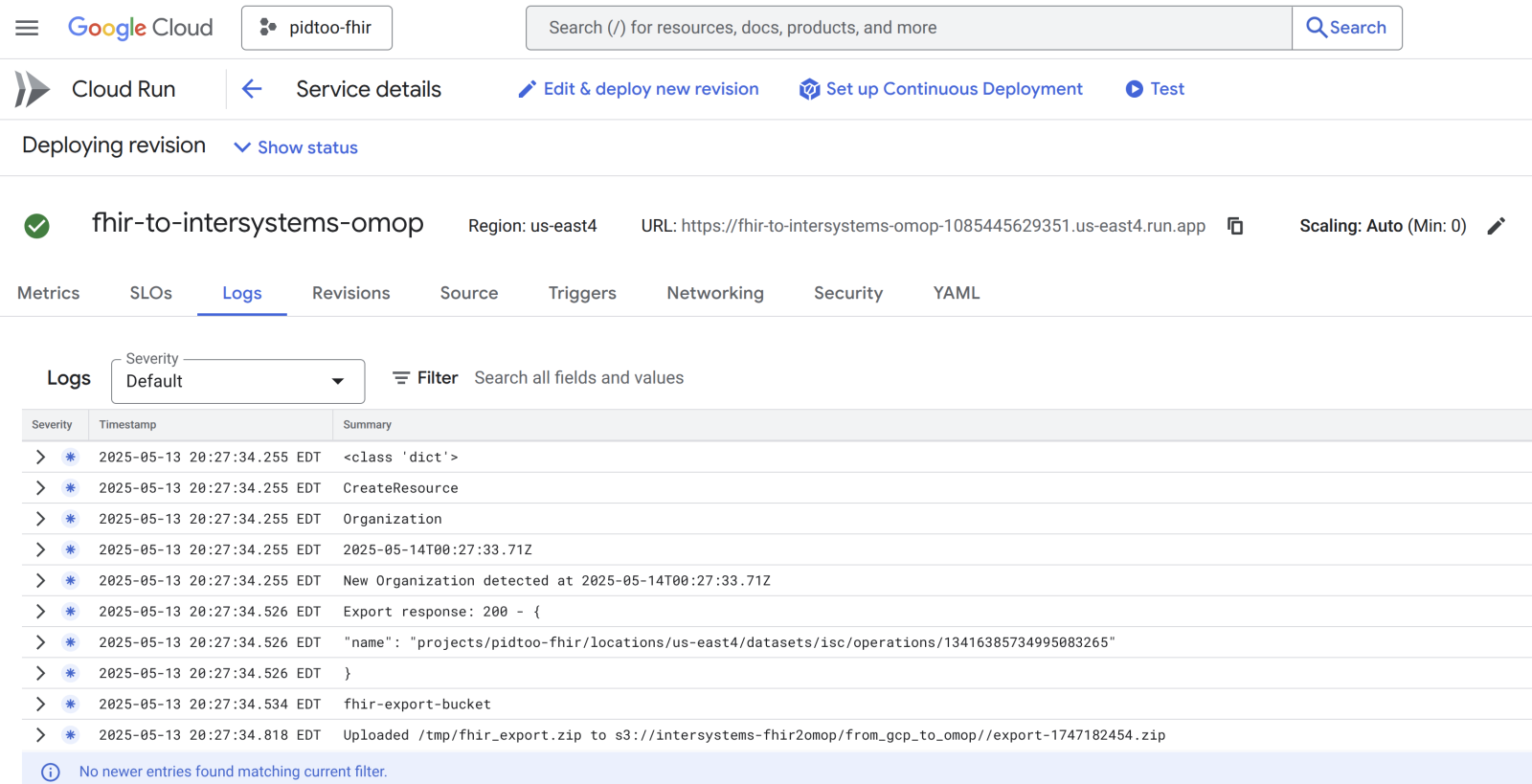Click the Filter icon in logs
The image size is (1532, 784).
click(x=401, y=378)
